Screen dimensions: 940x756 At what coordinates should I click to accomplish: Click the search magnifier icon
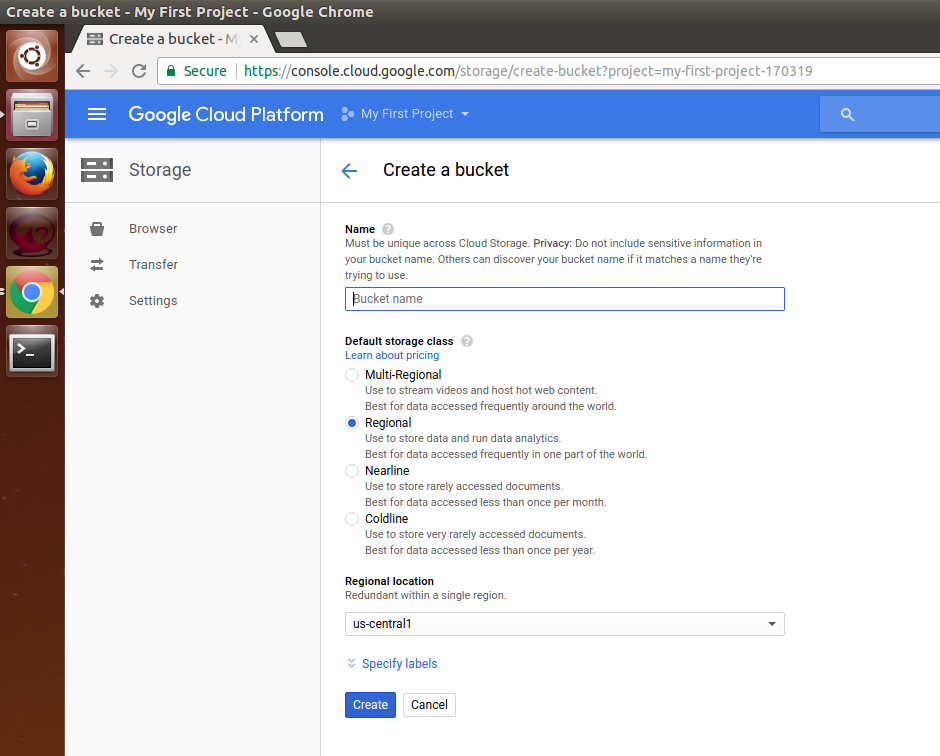click(x=847, y=115)
